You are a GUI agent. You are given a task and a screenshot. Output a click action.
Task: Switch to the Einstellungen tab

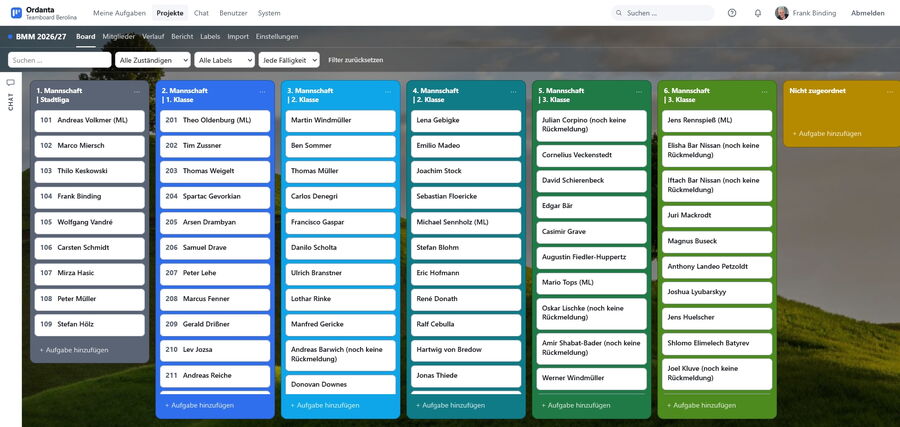pos(277,36)
